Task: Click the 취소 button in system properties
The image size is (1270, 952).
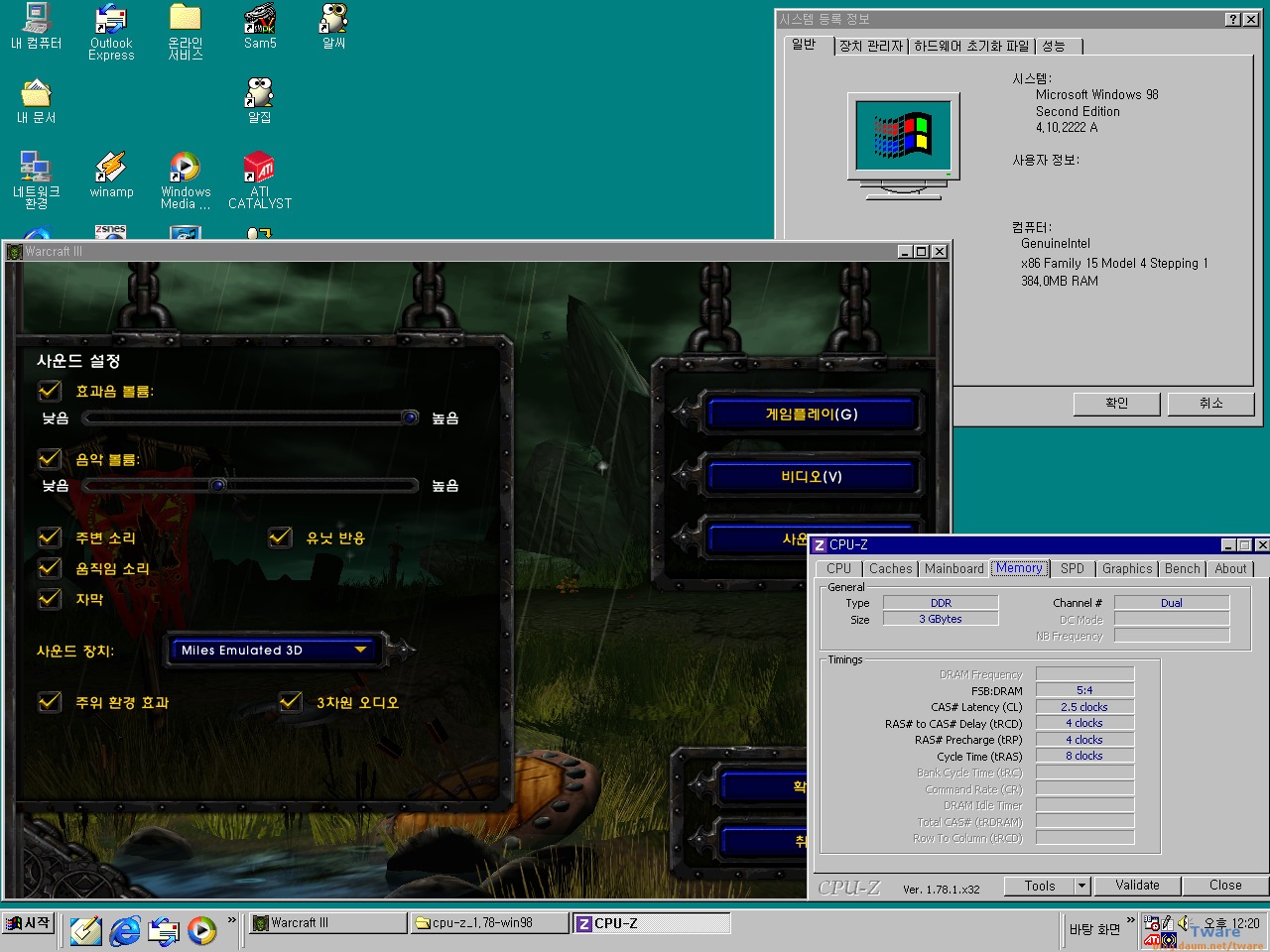Action: pyautogui.click(x=1211, y=404)
